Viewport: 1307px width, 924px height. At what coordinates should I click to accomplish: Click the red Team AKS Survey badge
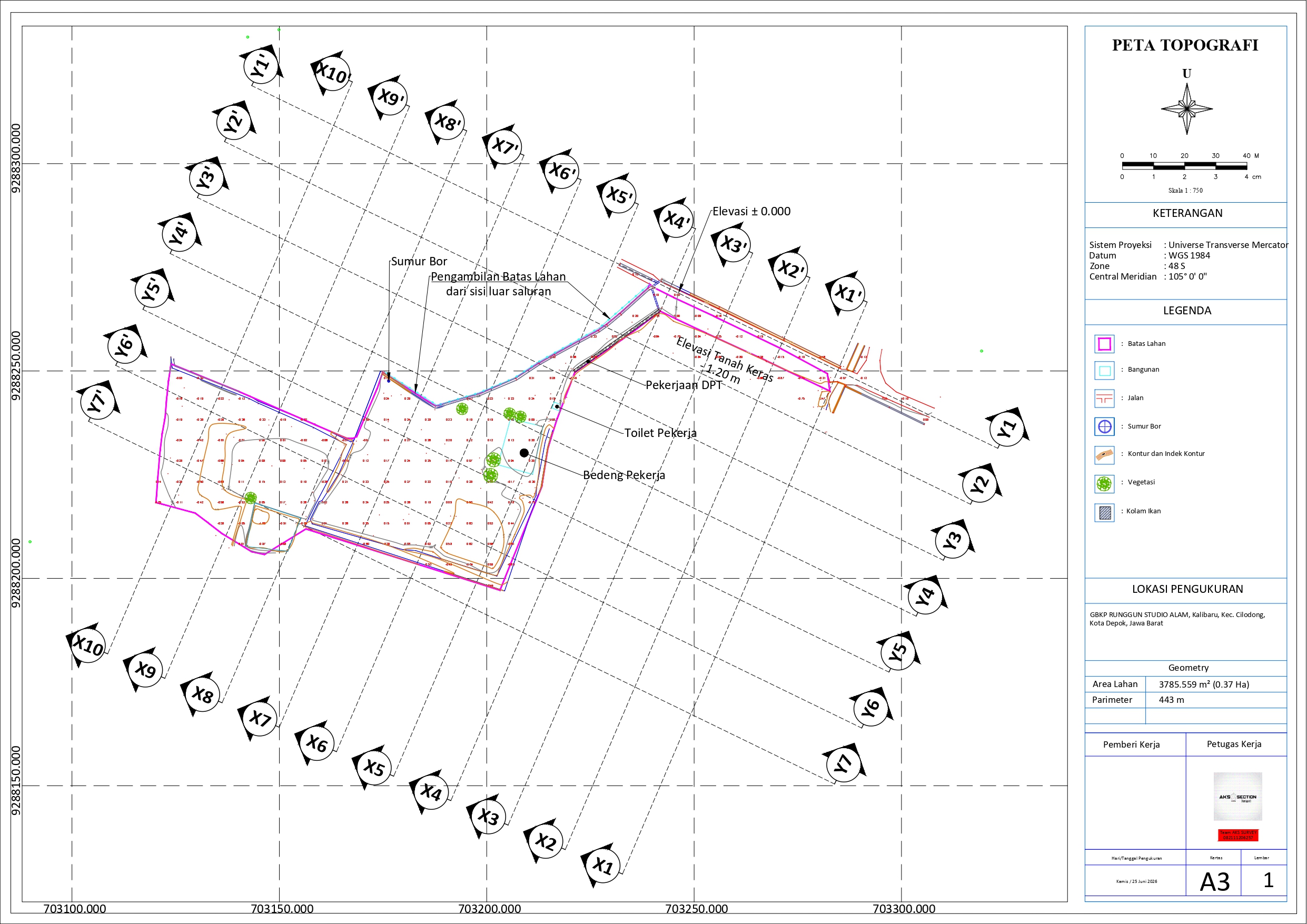coord(1237,834)
